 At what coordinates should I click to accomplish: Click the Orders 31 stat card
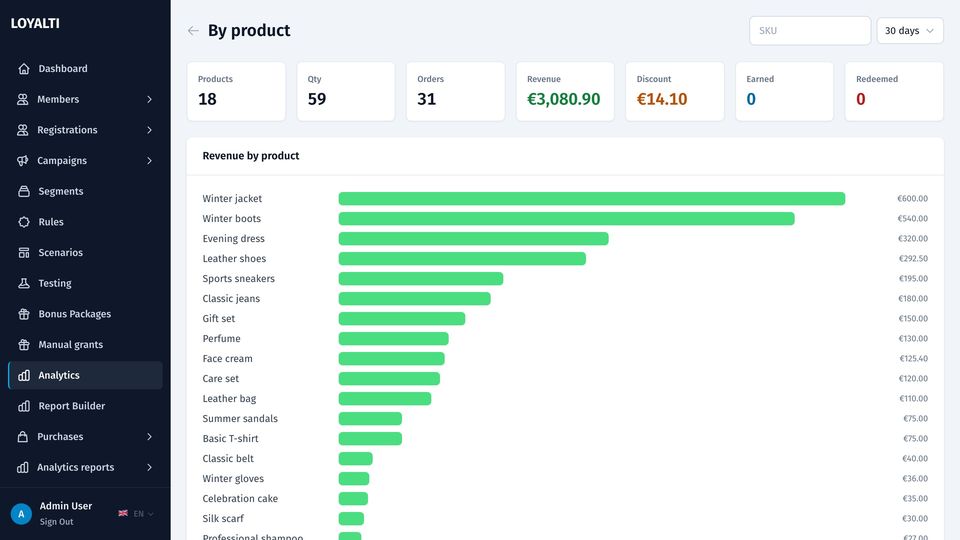(456, 91)
